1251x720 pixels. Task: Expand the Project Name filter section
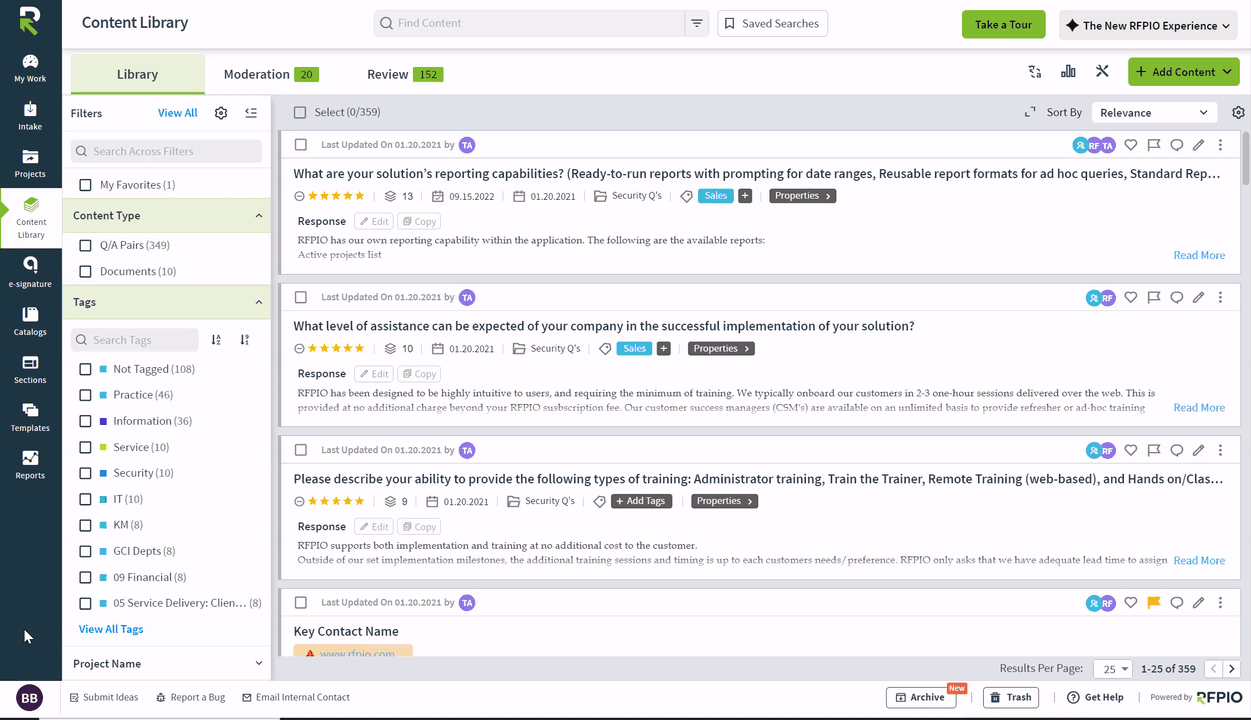coord(259,664)
